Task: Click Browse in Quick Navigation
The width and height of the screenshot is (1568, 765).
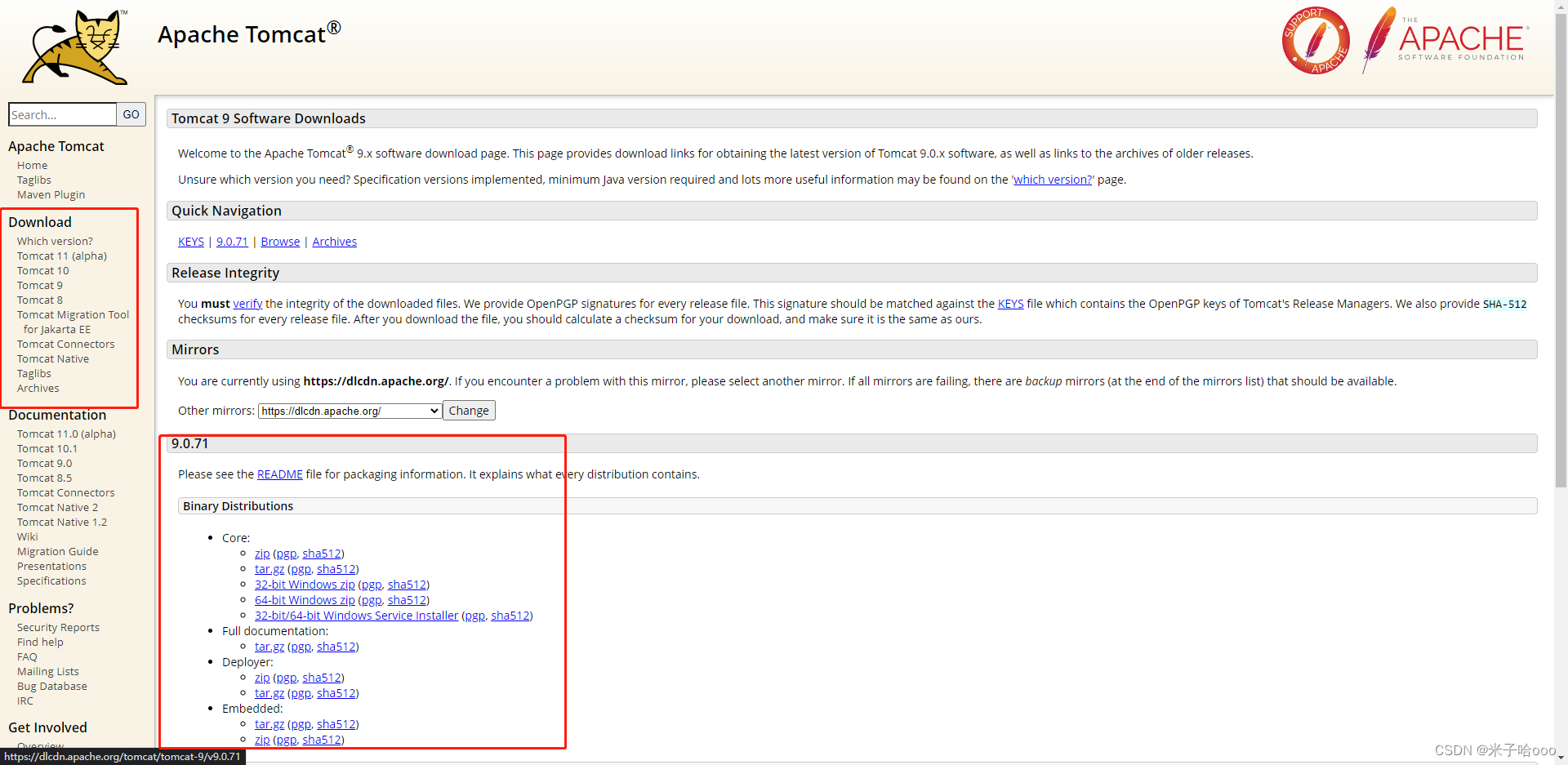Action: [x=280, y=242]
